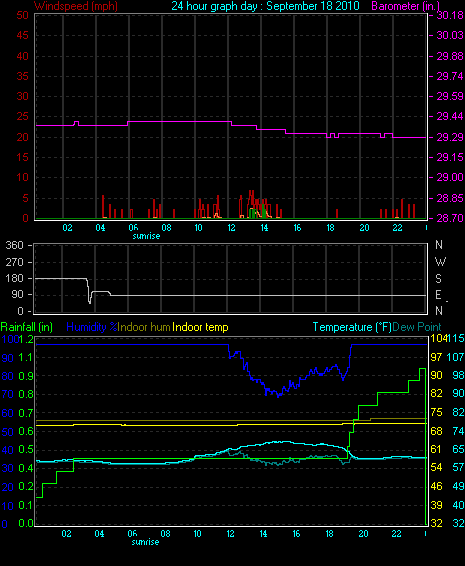Image resolution: width=465 pixels, height=566 pixels.
Task: Click the 18 hour tick on wind graph
Action: coord(330,228)
